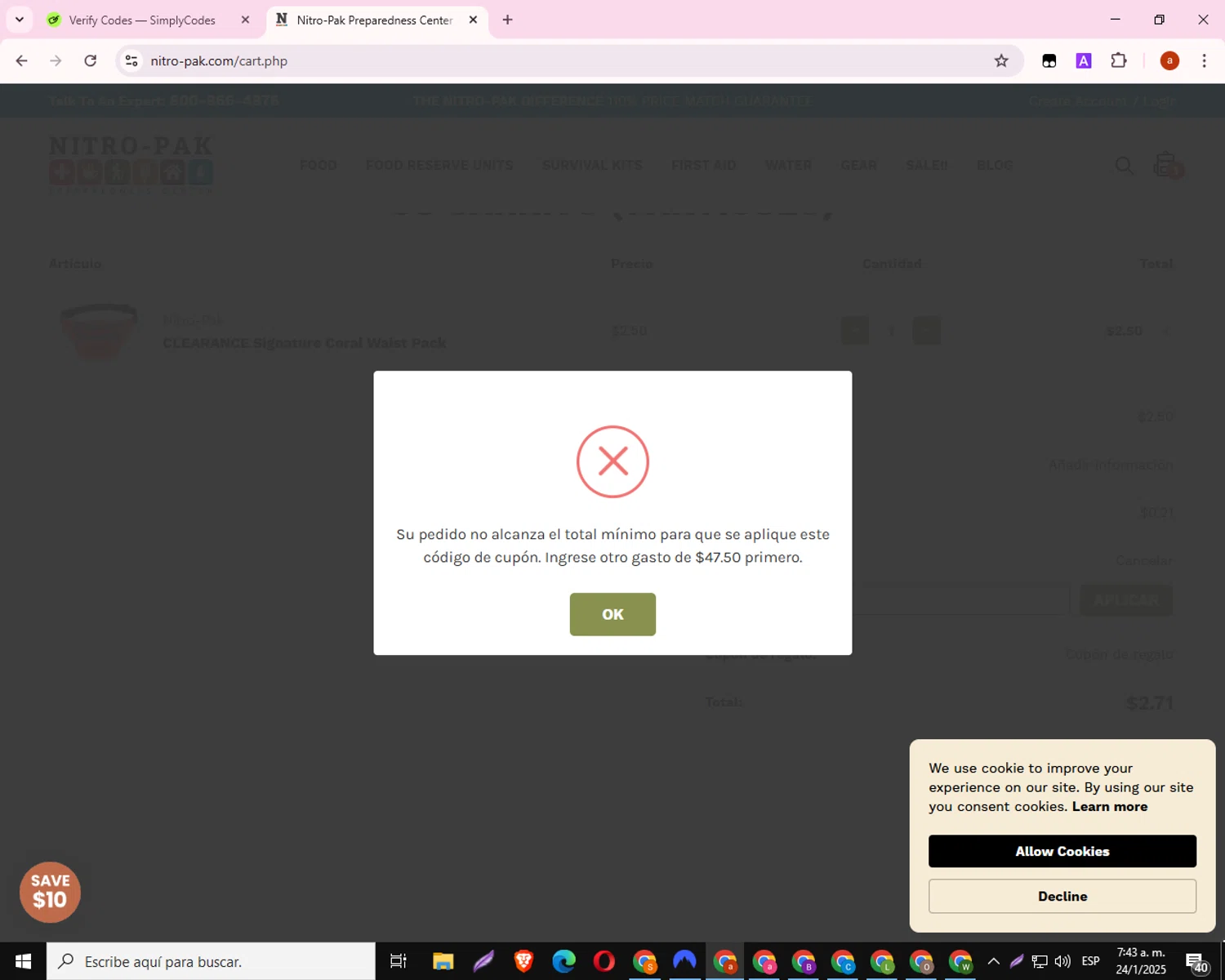Open Chrome profile S in the taskbar
The height and width of the screenshot is (980, 1225).
tap(644, 961)
